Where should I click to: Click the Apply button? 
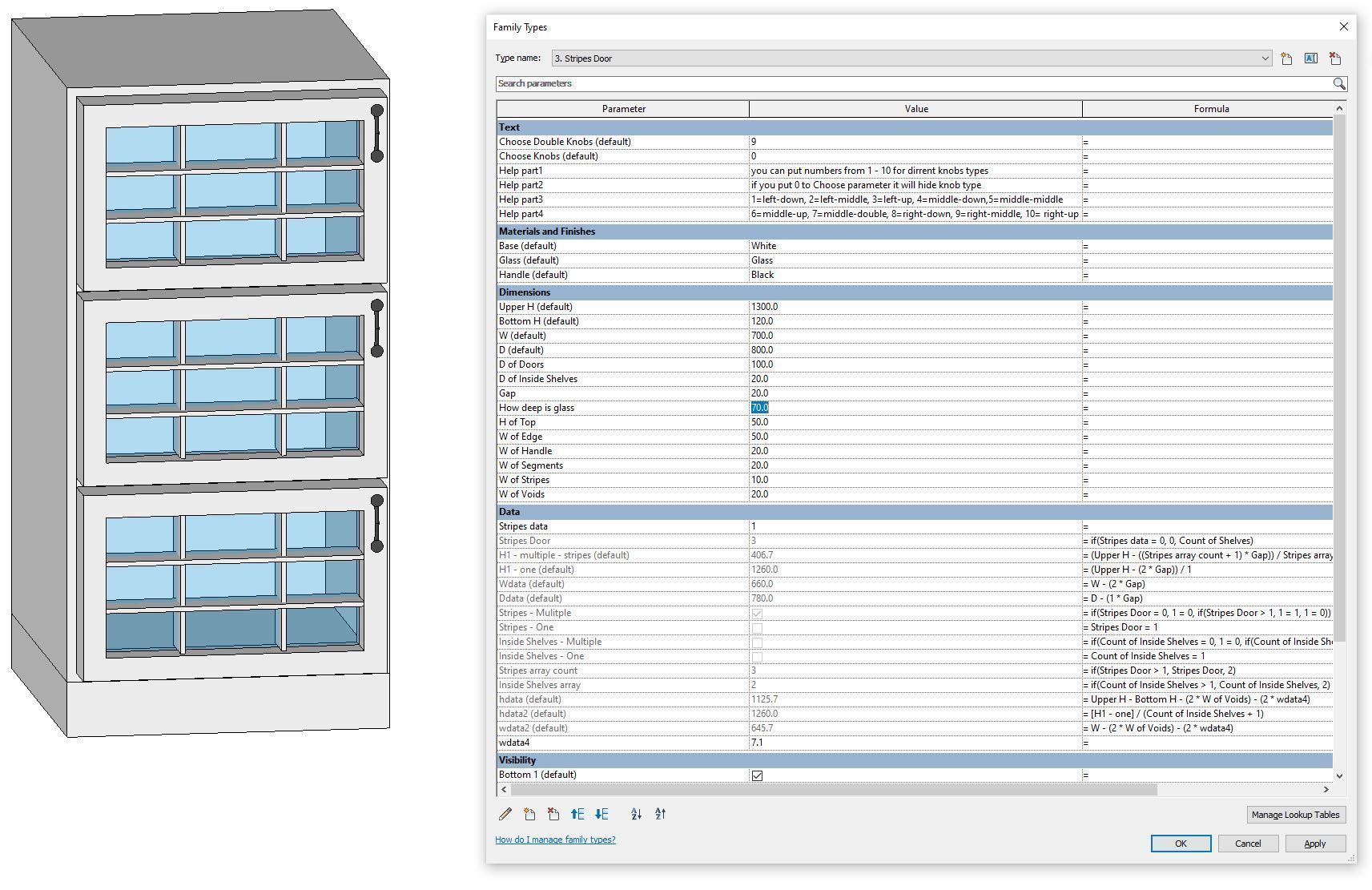[1314, 844]
